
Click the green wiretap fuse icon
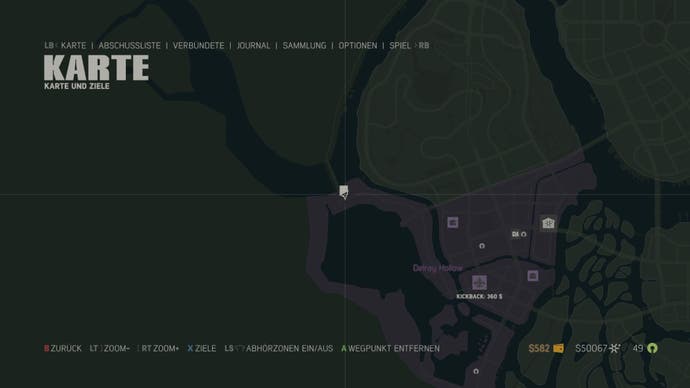point(652,348)
